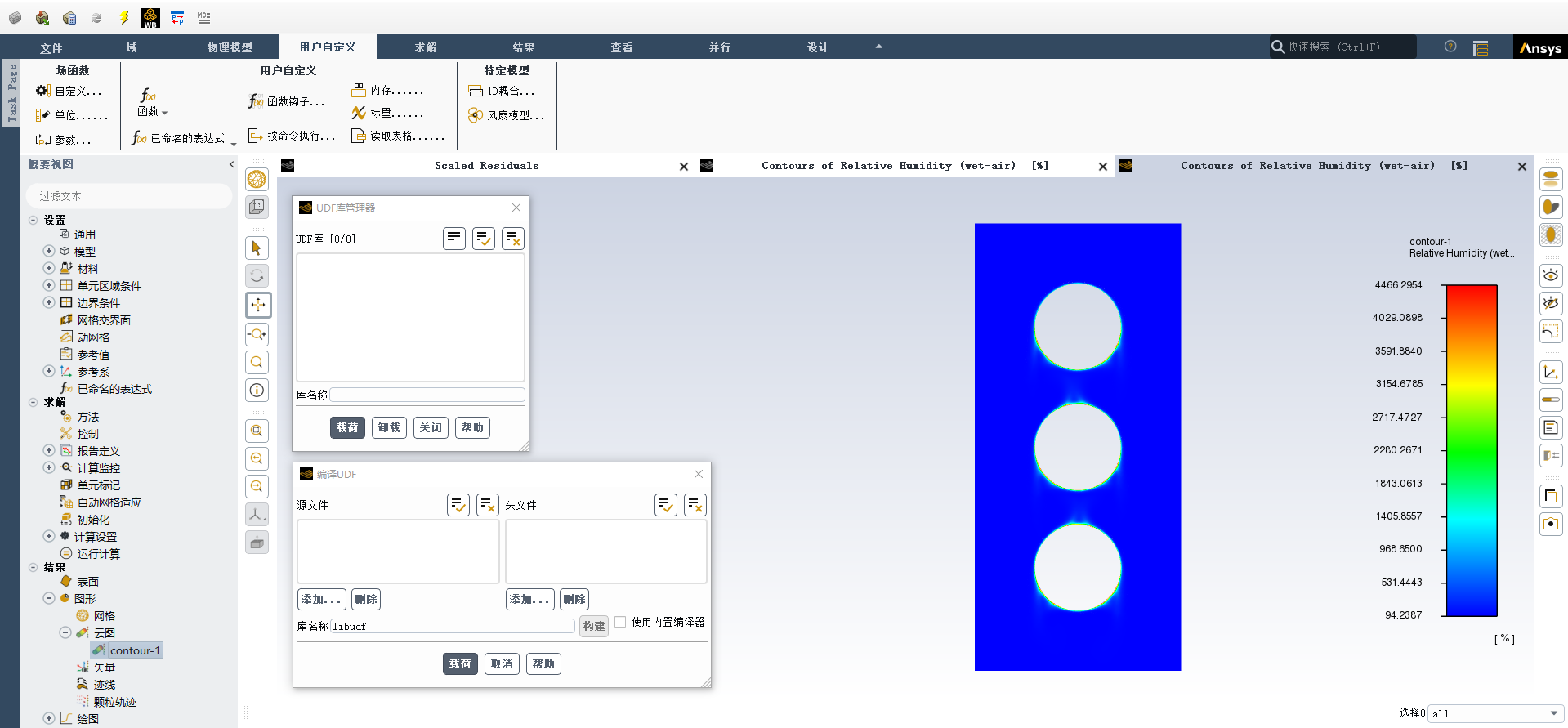Image resolution: width=1568 pixels, height=728 pixels.
Task: Click the contour color legend bar
Action: pos(1472,450)
